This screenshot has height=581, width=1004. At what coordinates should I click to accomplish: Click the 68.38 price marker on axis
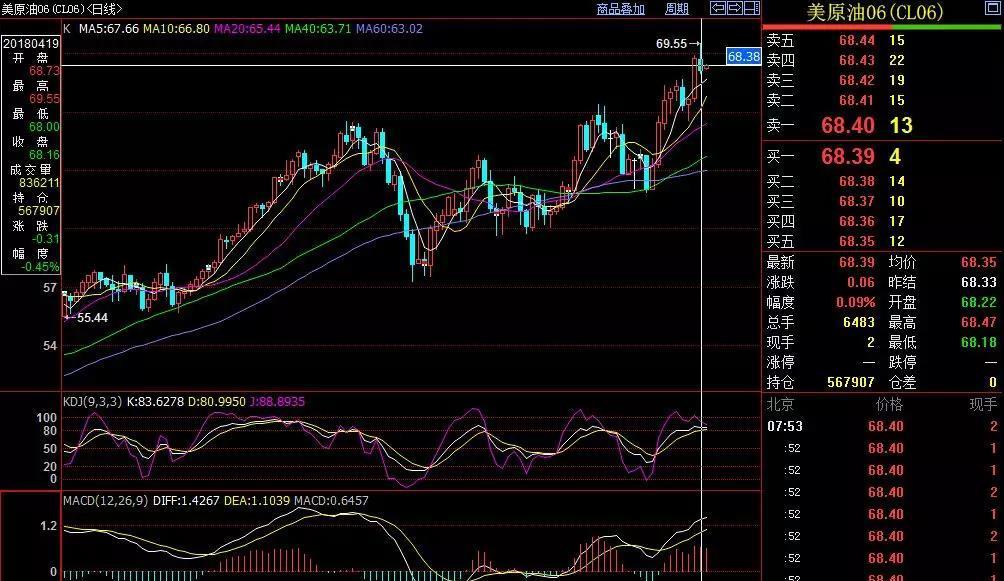tap(743, 56)
